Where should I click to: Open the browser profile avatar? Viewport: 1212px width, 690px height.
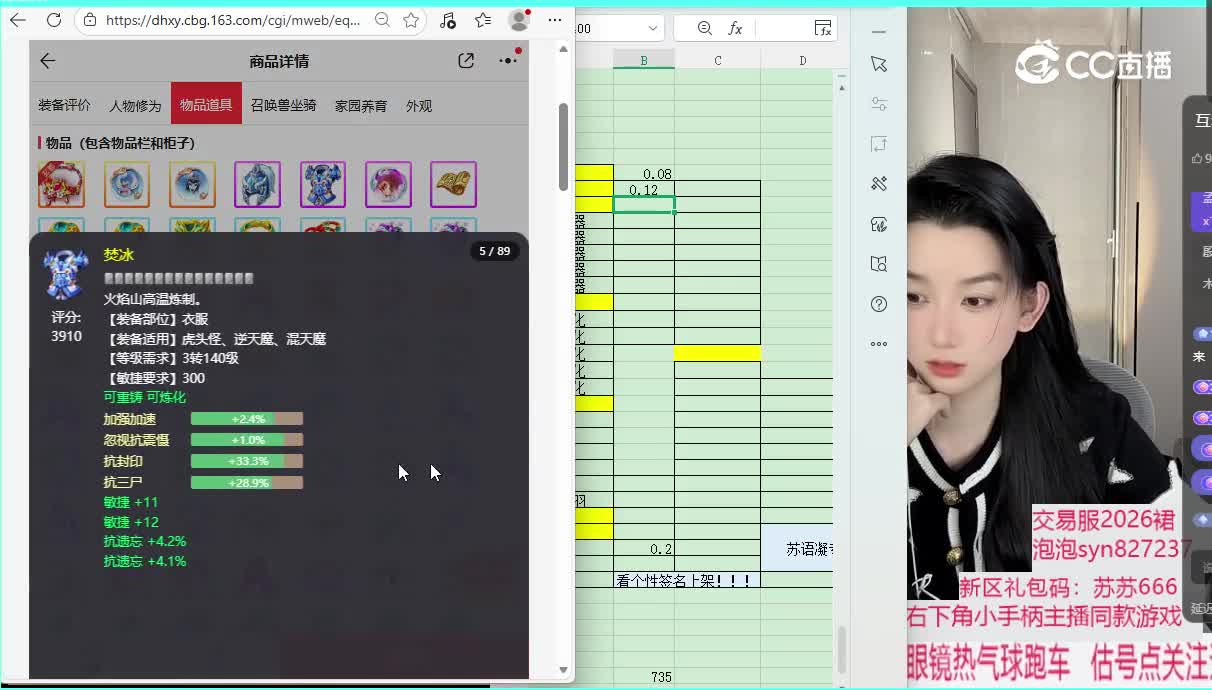(x=519, y=20)
